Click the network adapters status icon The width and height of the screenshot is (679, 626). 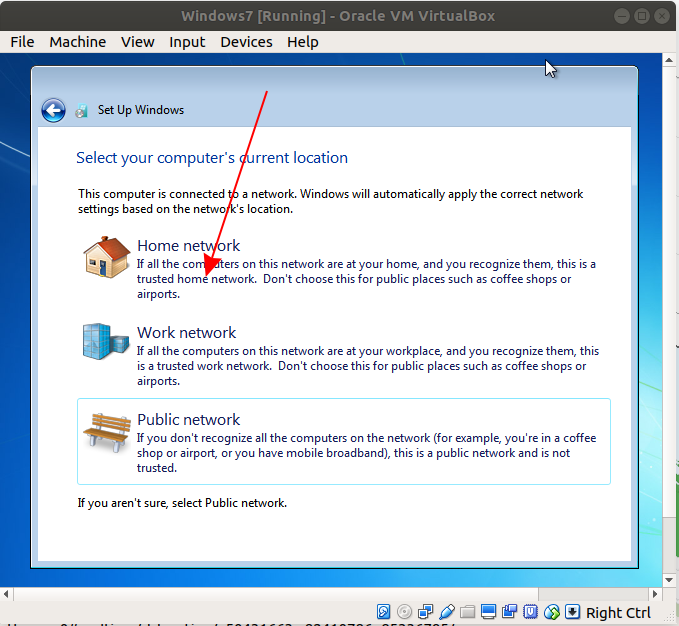click(x=425, y=612)
